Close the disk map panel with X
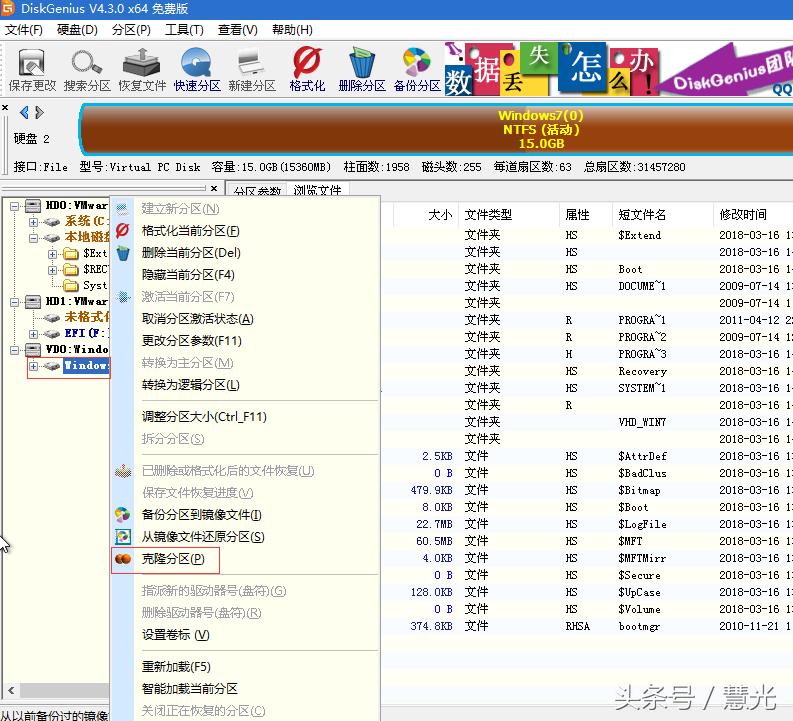793x721 pixels. (5, 108)
